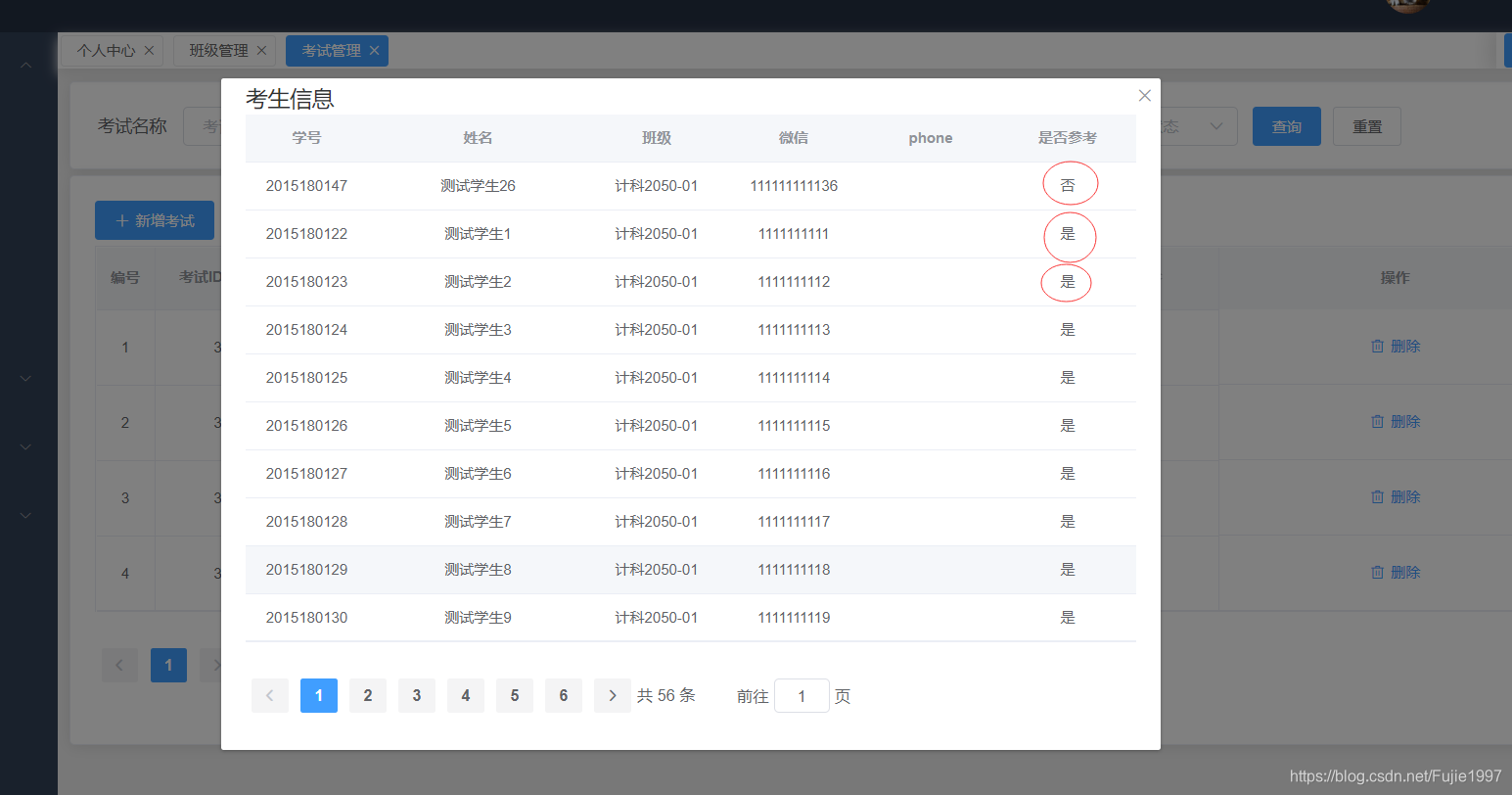Click page 1 in background exam list pagination
The width and height of the screenshot is (1512, 795).
(x=168, y=665)
